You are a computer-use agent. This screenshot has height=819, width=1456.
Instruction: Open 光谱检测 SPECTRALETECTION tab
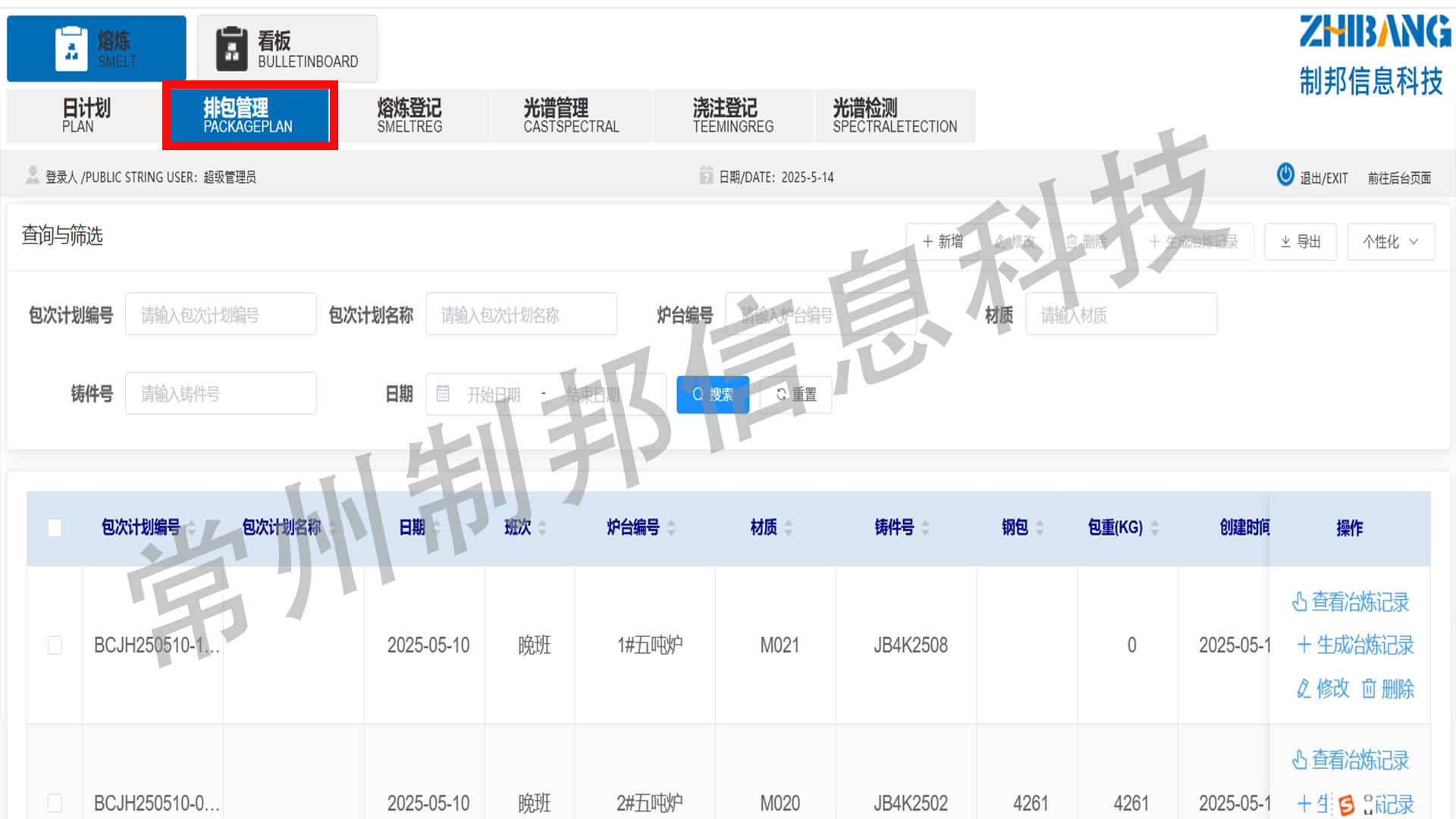coord(895,115)
